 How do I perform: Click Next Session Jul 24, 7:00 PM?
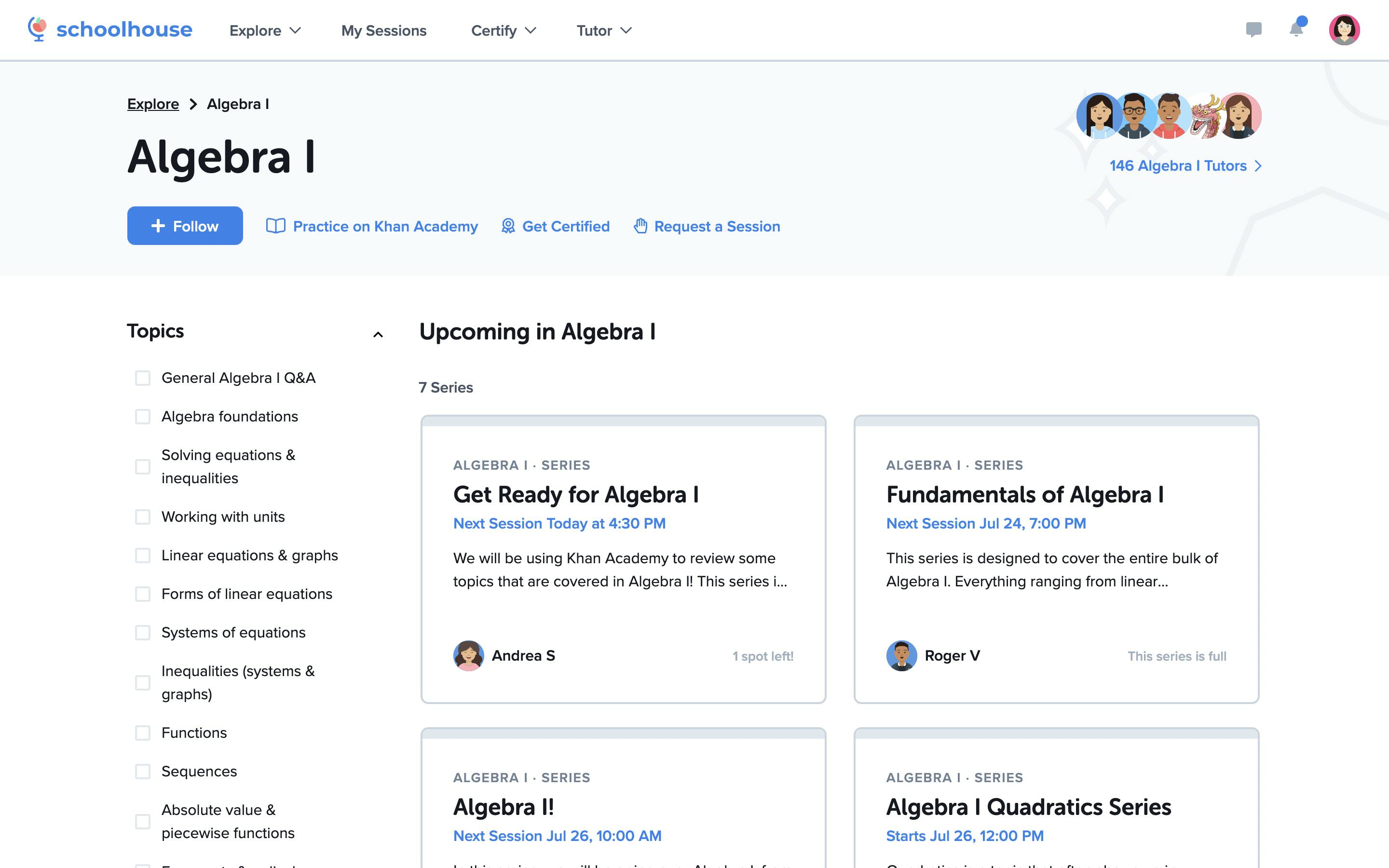click(x=985, y=524)
